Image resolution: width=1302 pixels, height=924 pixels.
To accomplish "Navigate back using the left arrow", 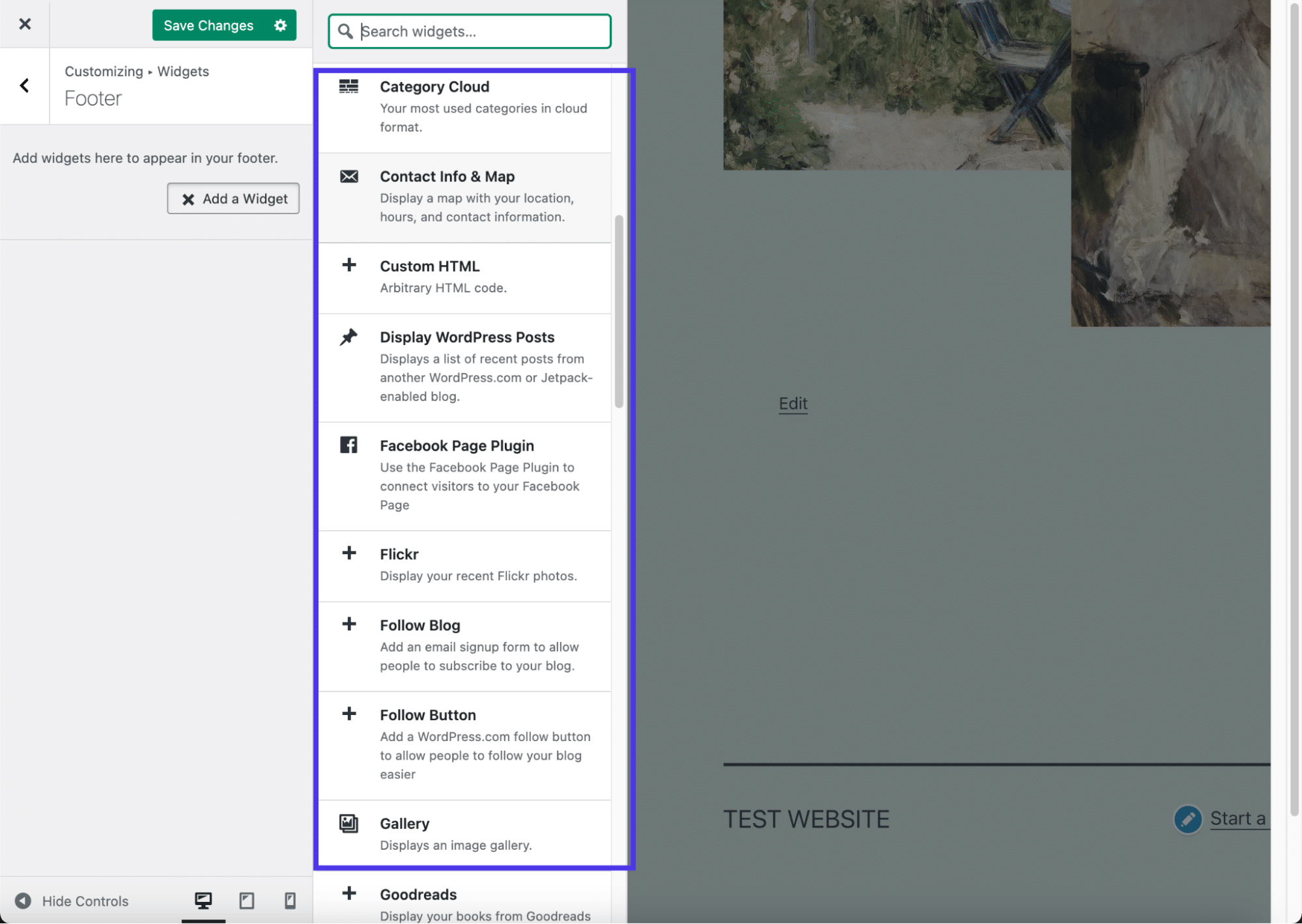I will coord(24,85).
